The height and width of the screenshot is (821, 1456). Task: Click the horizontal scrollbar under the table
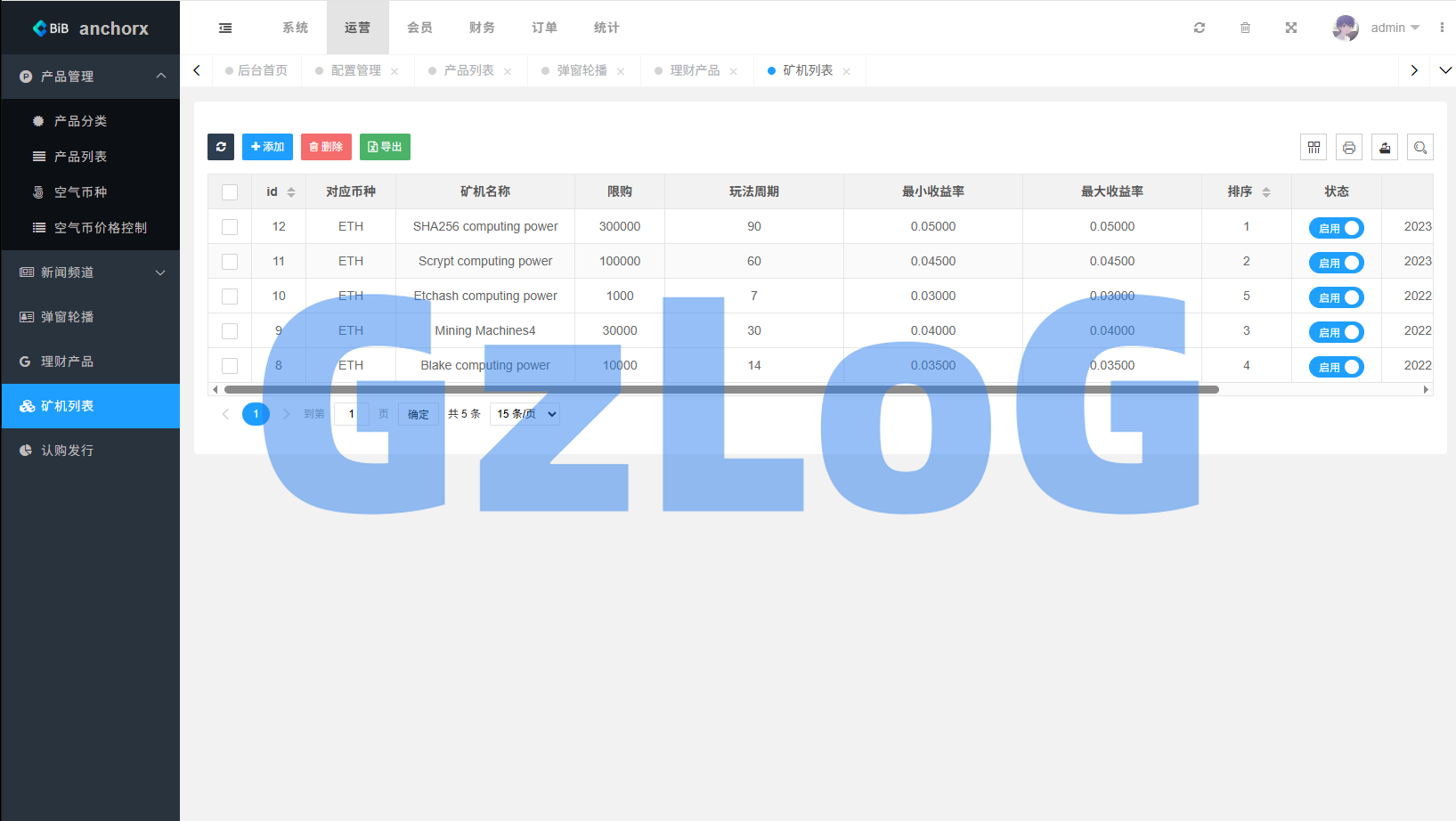[721, 389]
